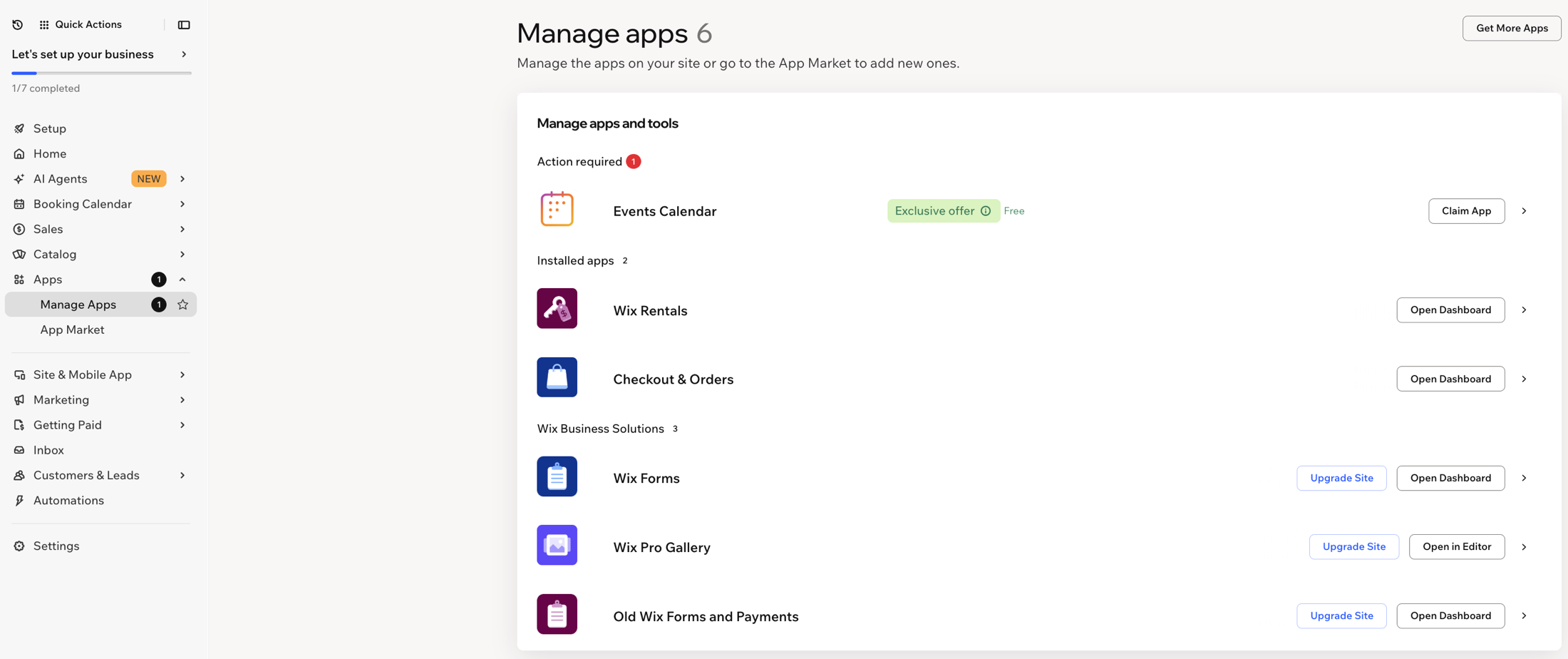Expand the Catalog submenu chevron
The width and height of the screenshot is (1568, 659).
pos(182,255)
